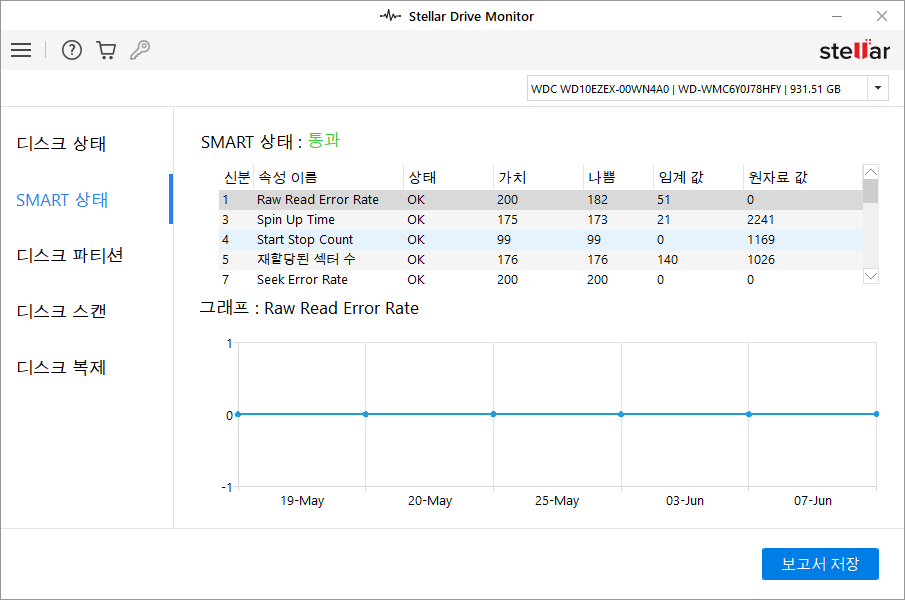
Task: Select the Spin Up Time row
Action: pos(296,220)
